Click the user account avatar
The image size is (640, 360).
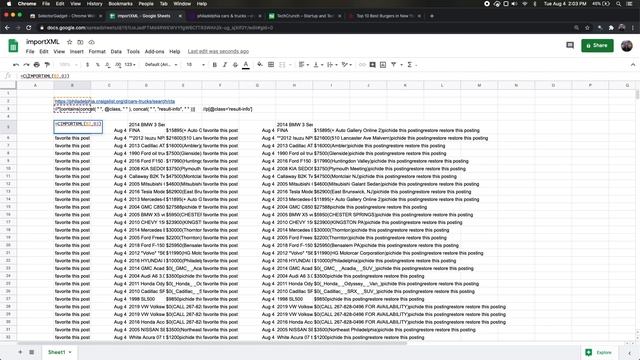coord(627,45)
